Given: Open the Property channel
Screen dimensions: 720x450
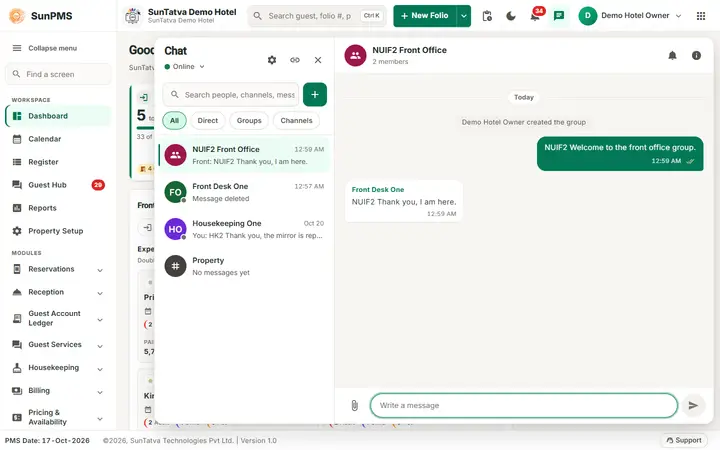Looking at the screenshot, I should click(244, 266).
